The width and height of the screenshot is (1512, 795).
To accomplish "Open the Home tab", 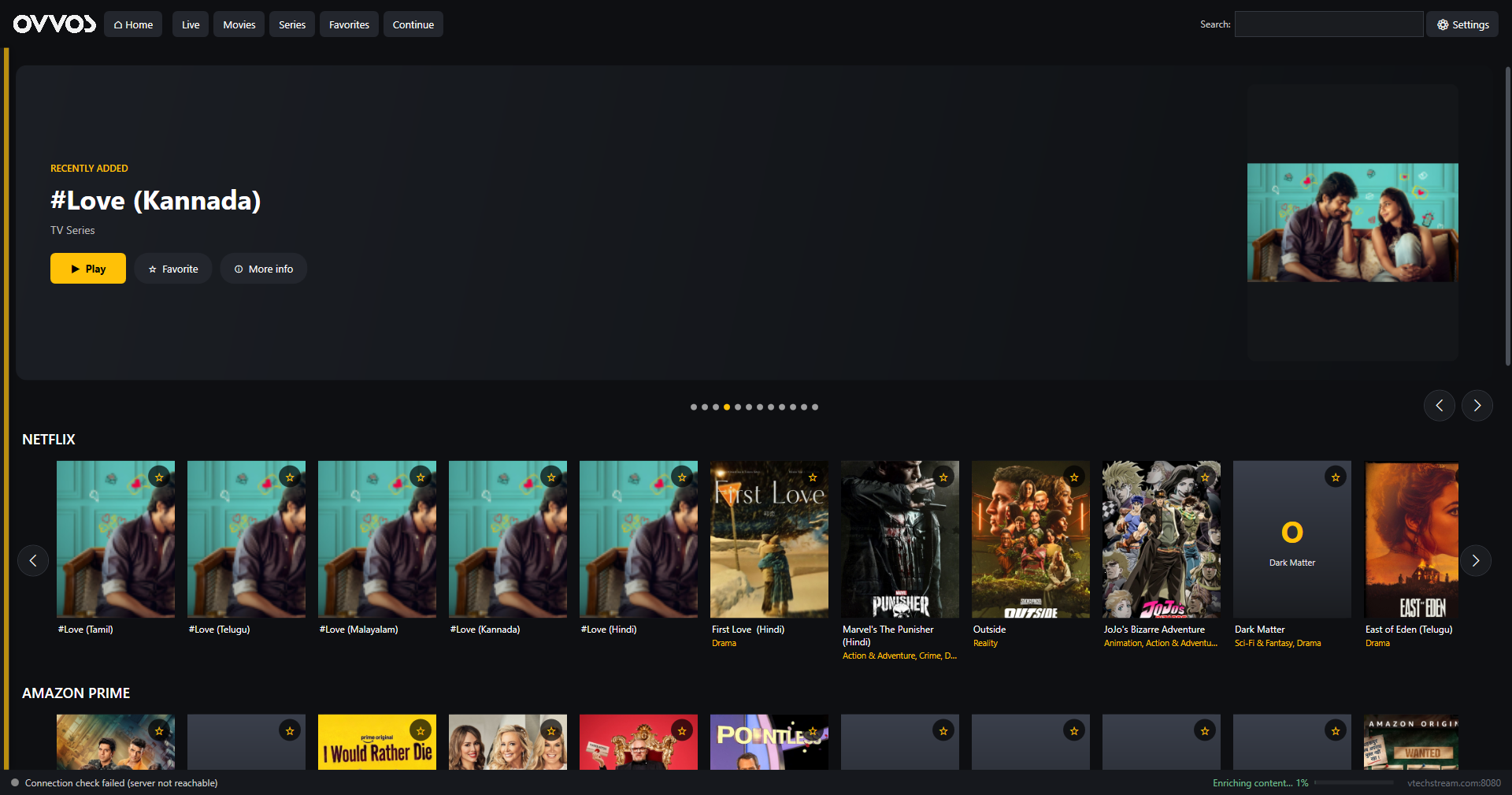I will pyautogui.click(x=133, y=24).
